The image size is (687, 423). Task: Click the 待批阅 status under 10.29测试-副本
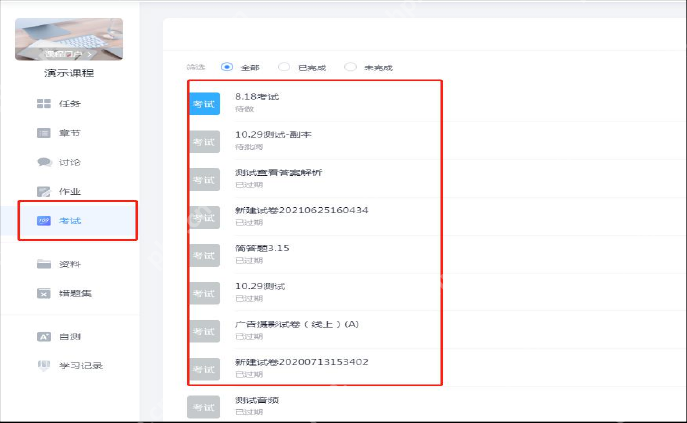click(x=249, y=147)
